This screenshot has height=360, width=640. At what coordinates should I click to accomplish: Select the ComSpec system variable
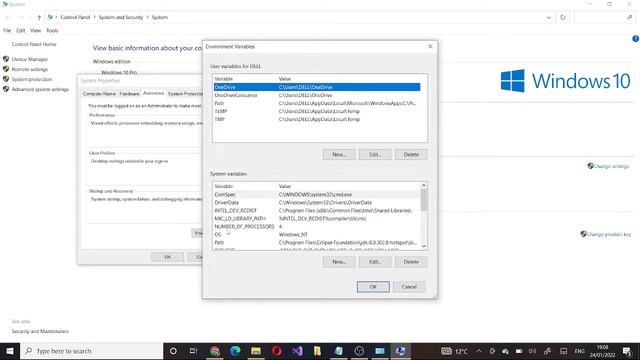pos(317,195)
